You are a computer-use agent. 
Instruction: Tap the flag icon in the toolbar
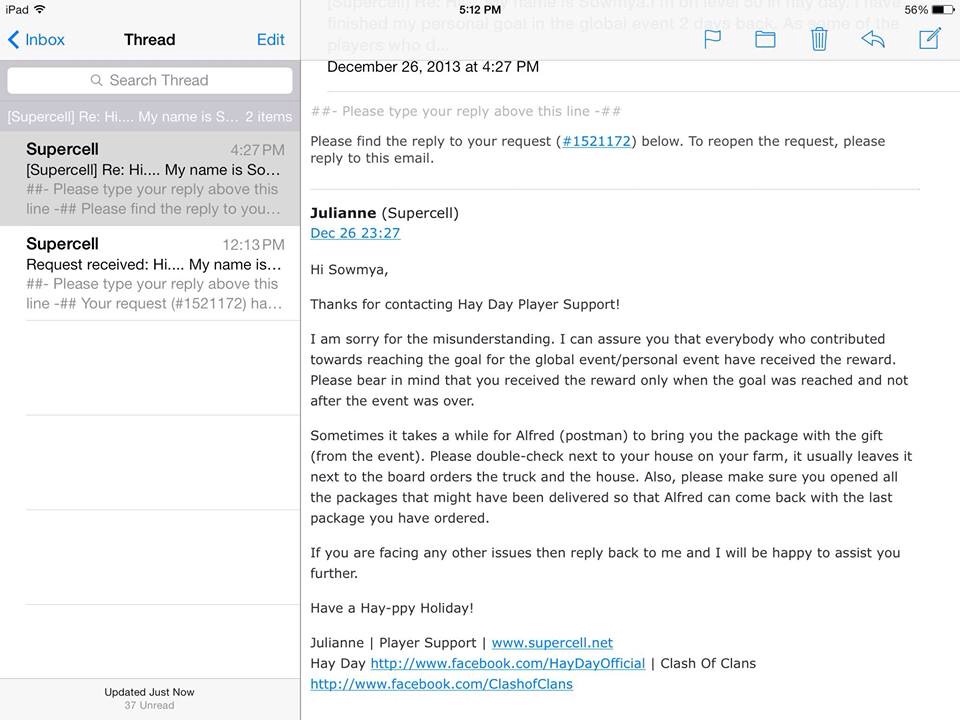713,39
